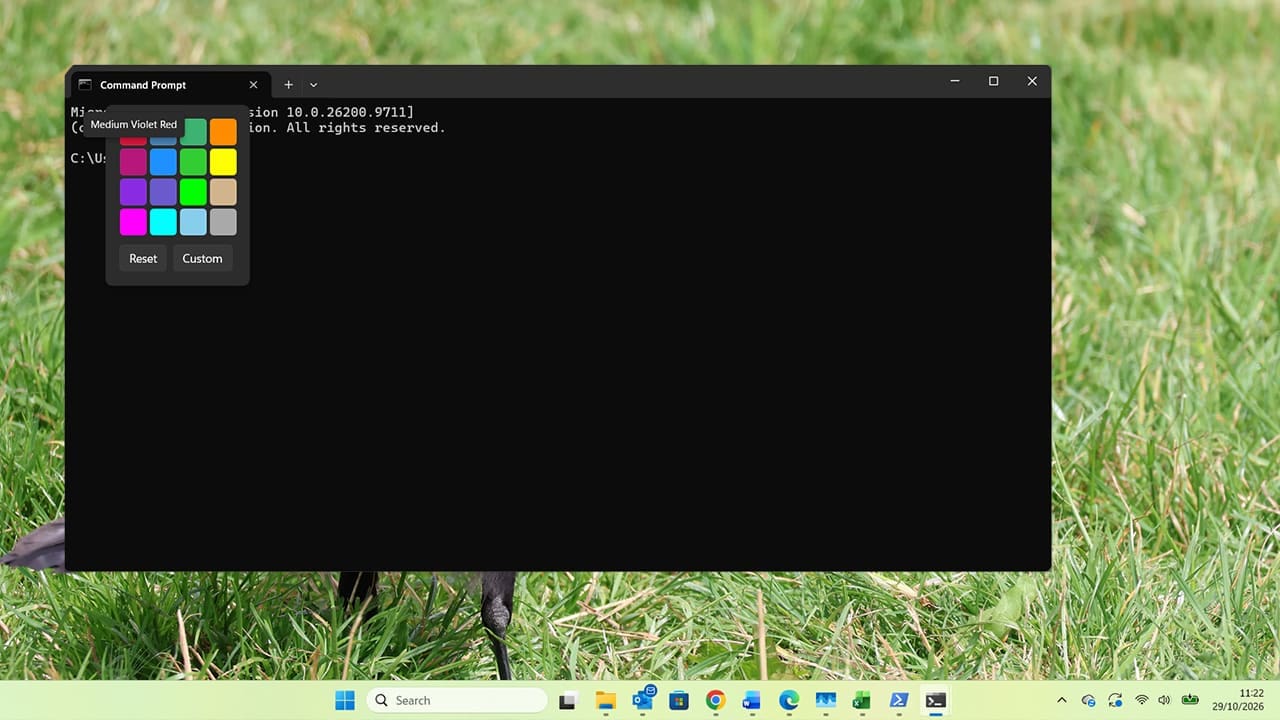Choose the Medium Violet Red swatch
This screenshot has height=720, width=1280.
click(x=133, y=162)
